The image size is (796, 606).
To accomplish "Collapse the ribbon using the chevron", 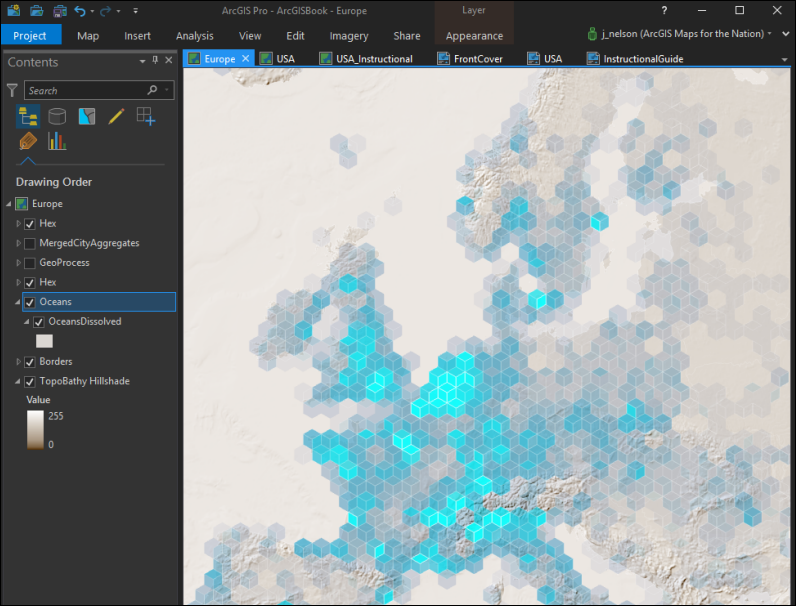I will pos(785,34).
